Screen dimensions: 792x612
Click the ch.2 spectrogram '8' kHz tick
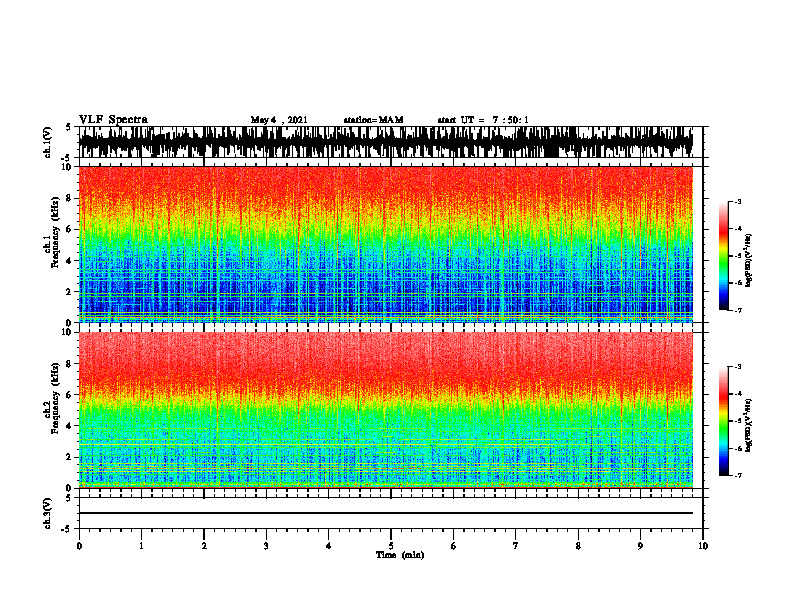tap(69, 364)
